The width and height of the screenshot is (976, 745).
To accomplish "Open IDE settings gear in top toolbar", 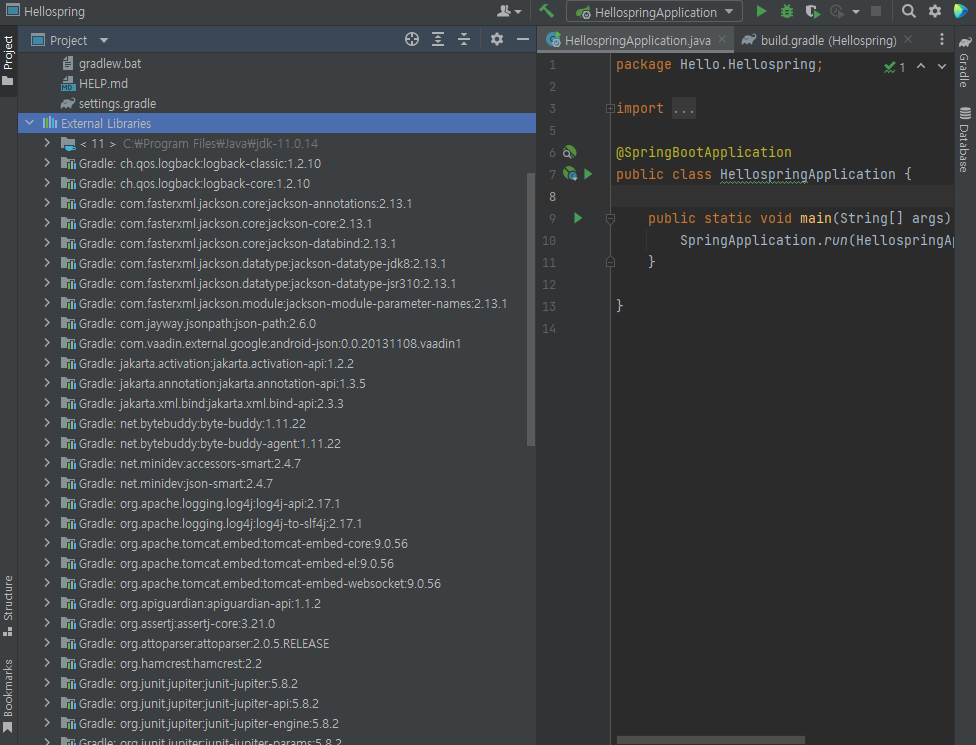I will pyautogui.click(x=935, y=11).
